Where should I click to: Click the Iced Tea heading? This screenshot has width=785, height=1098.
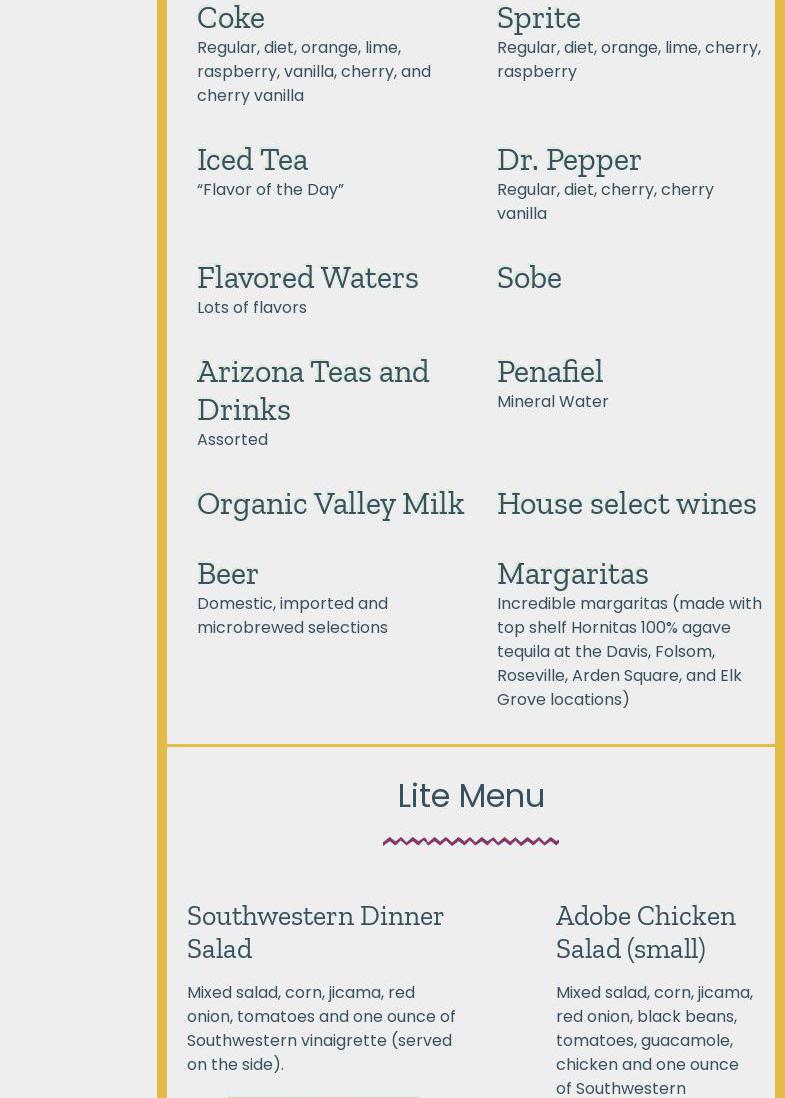point(252,159)
